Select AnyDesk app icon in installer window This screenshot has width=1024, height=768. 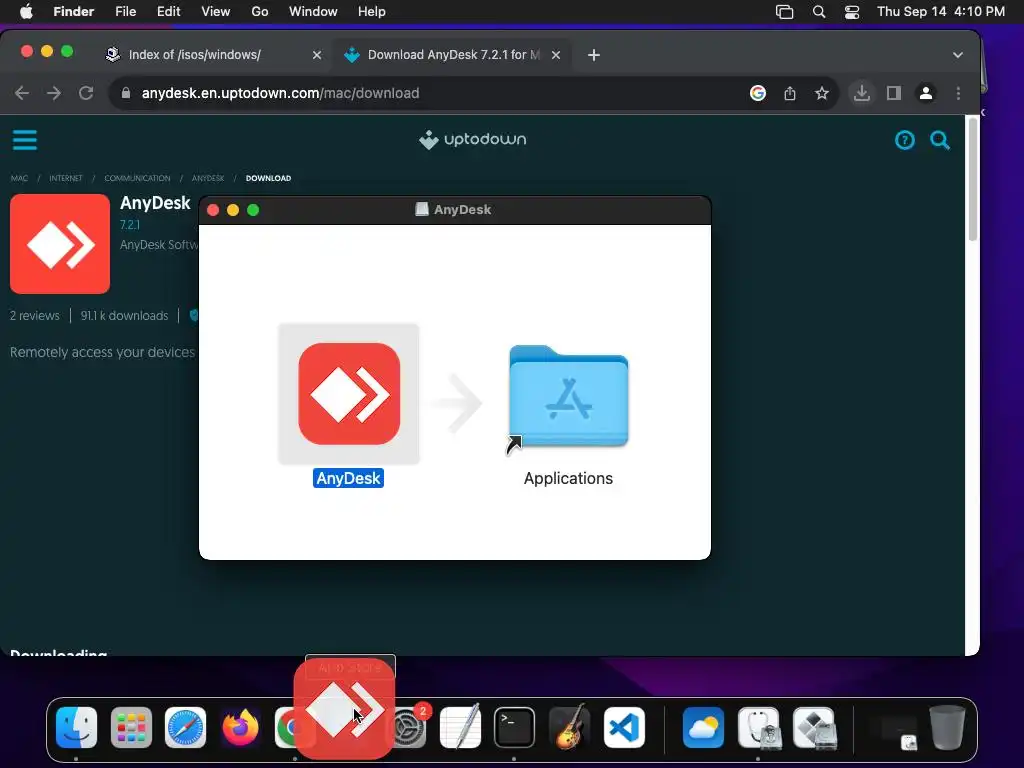coord(349,394)
